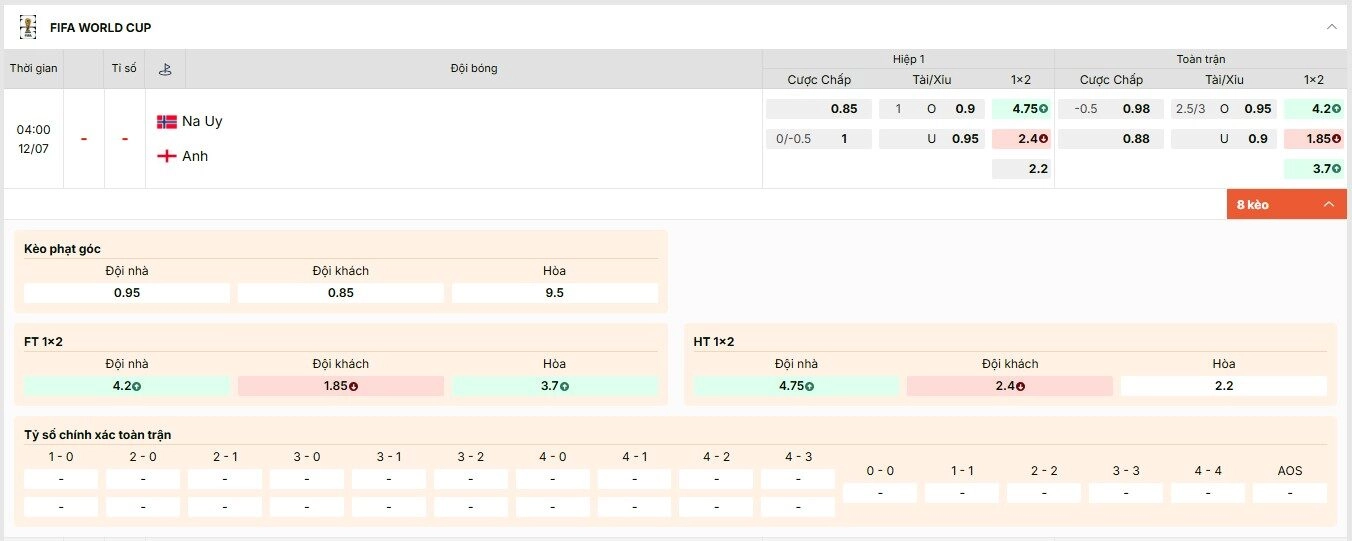Click the FIFA WORLD CUP league title
Viewport: 1352px width, 541px height.
pos(101,27)
